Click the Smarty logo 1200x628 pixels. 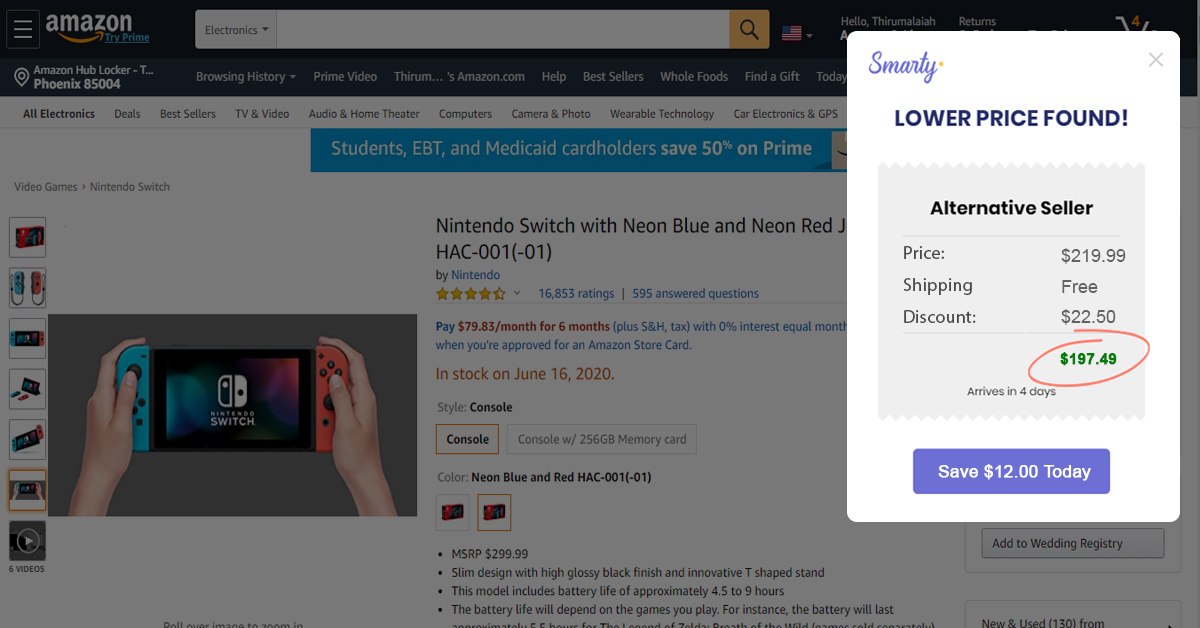pyautogui.click(x=906, y=66)
